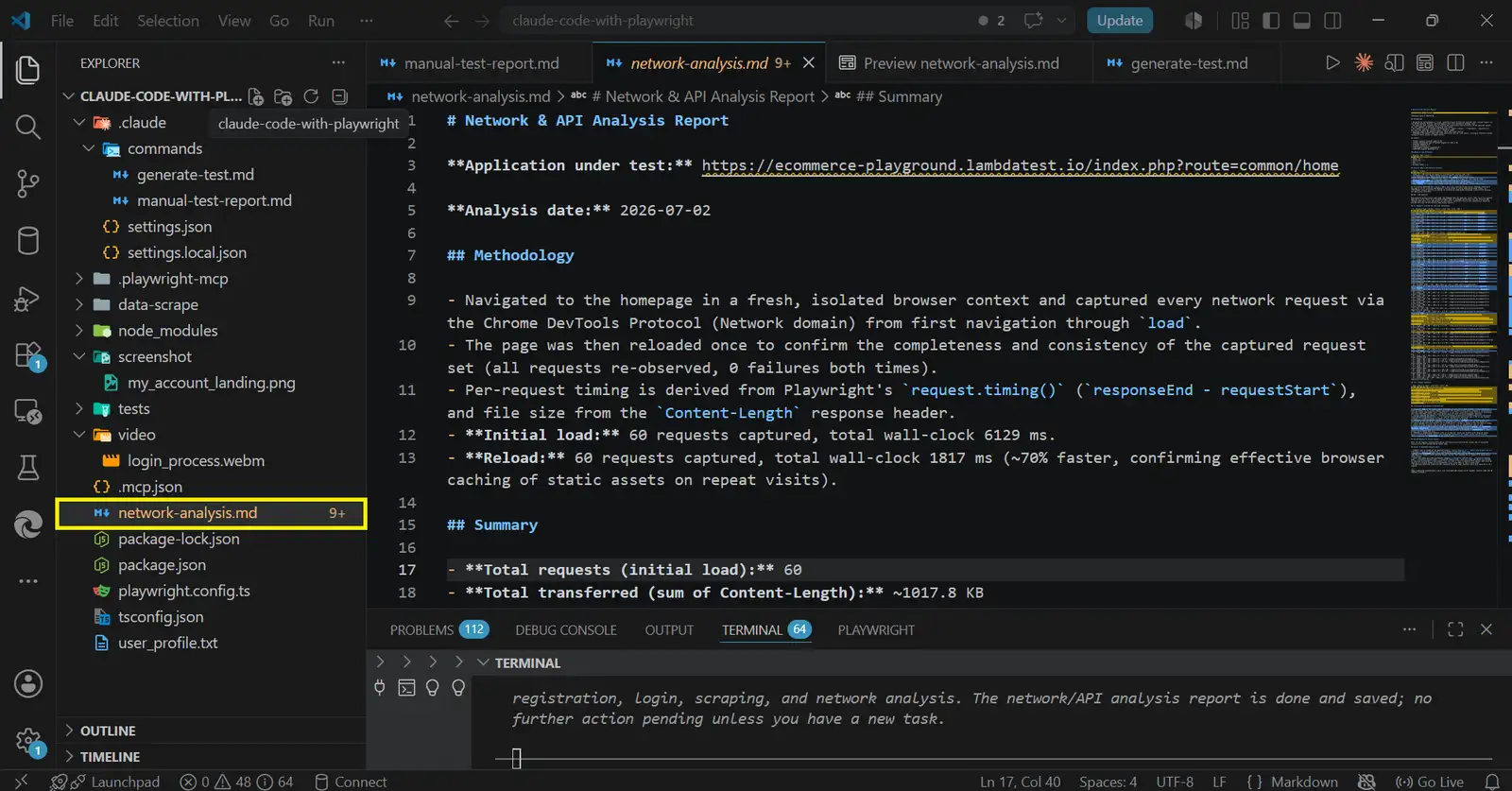Click Go Live in status bar
1512x791 pixels.
(x=1430, y=782)
